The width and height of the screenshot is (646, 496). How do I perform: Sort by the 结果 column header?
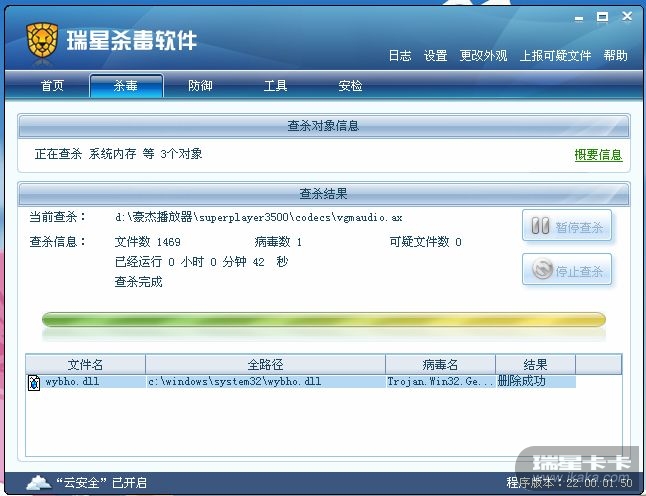pyautogui.click(x=535, y=365)
